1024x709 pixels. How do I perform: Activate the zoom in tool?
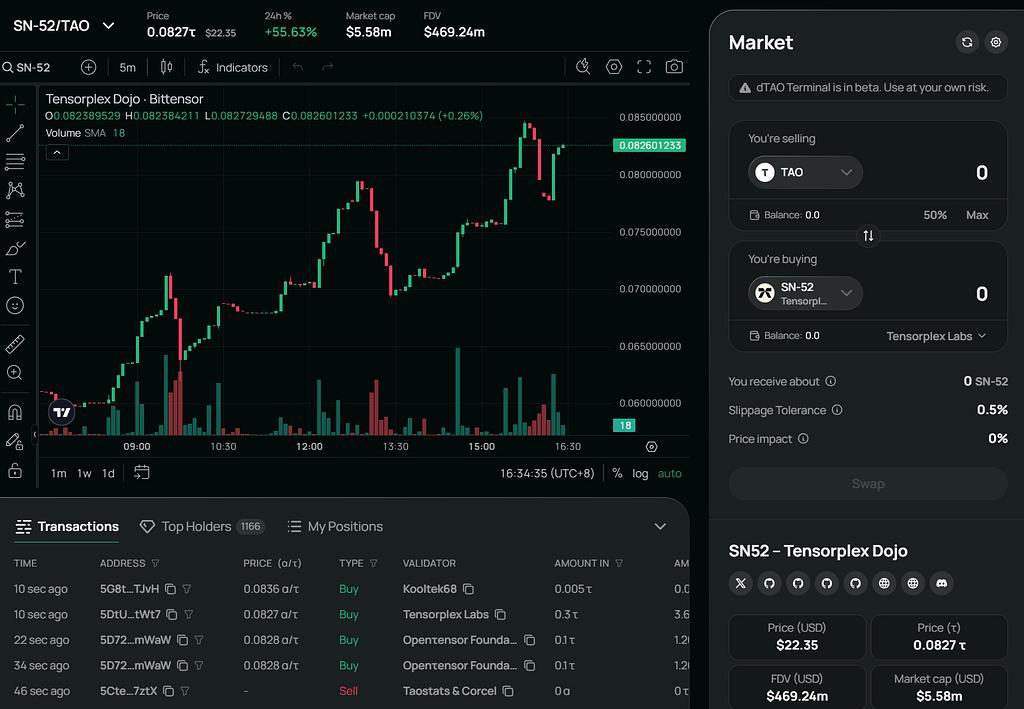click(x=15, y=372)
